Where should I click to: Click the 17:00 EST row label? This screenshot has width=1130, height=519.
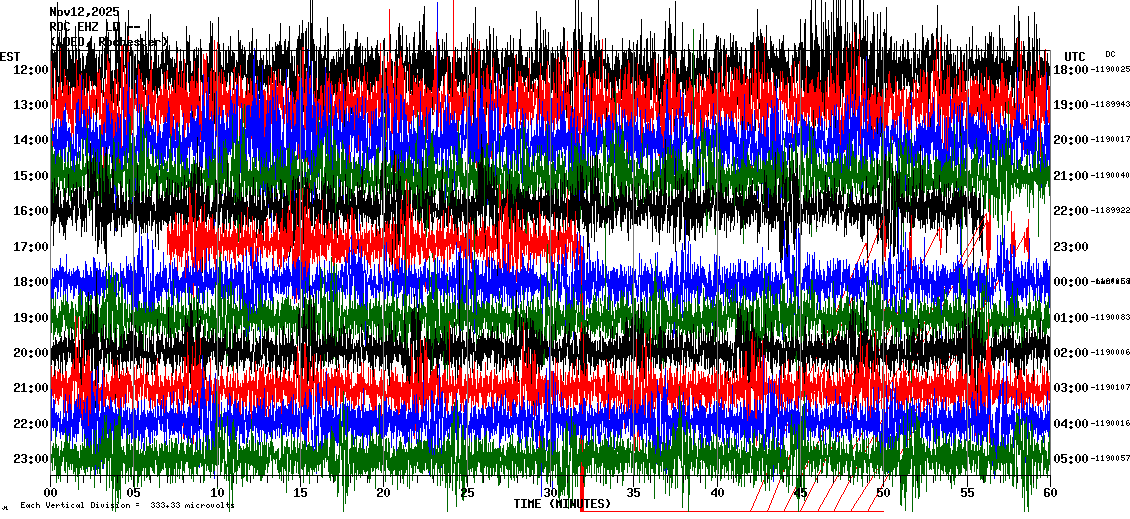click(x=32, y=246)
